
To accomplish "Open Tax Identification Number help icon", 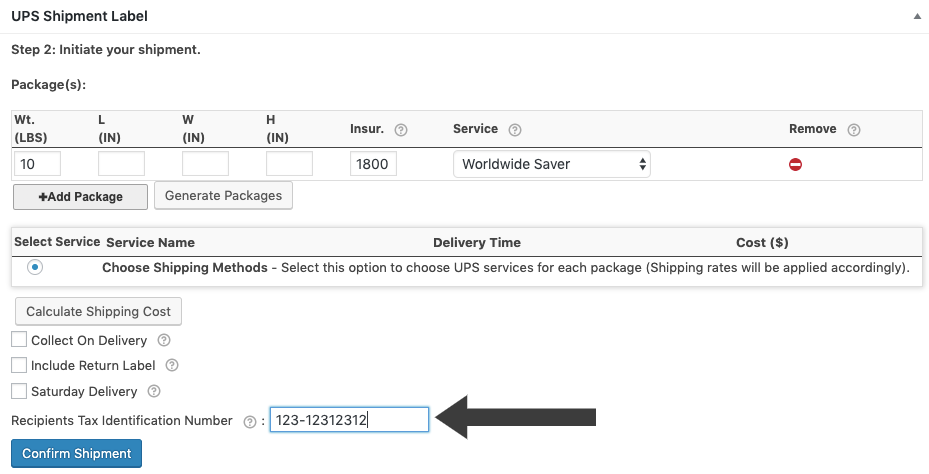I will (x=250, y=421).
